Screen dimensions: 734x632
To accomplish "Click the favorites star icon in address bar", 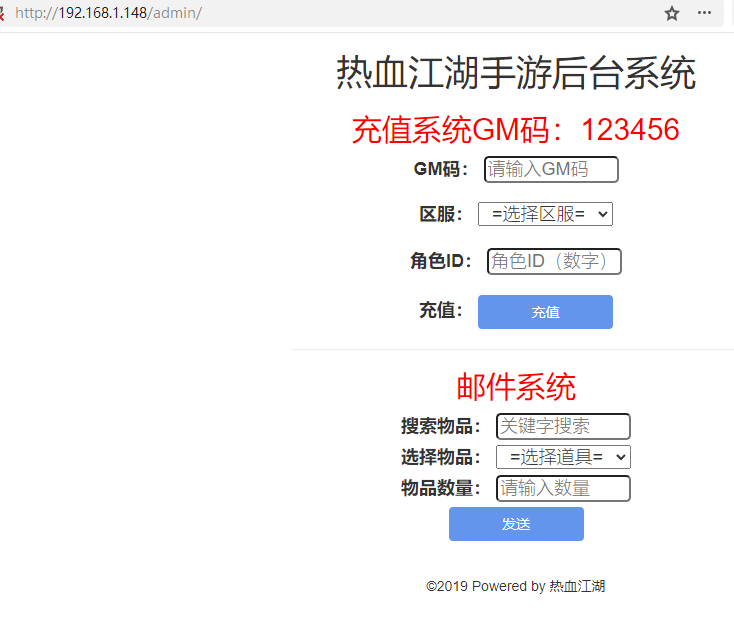I will click(672, 13).
